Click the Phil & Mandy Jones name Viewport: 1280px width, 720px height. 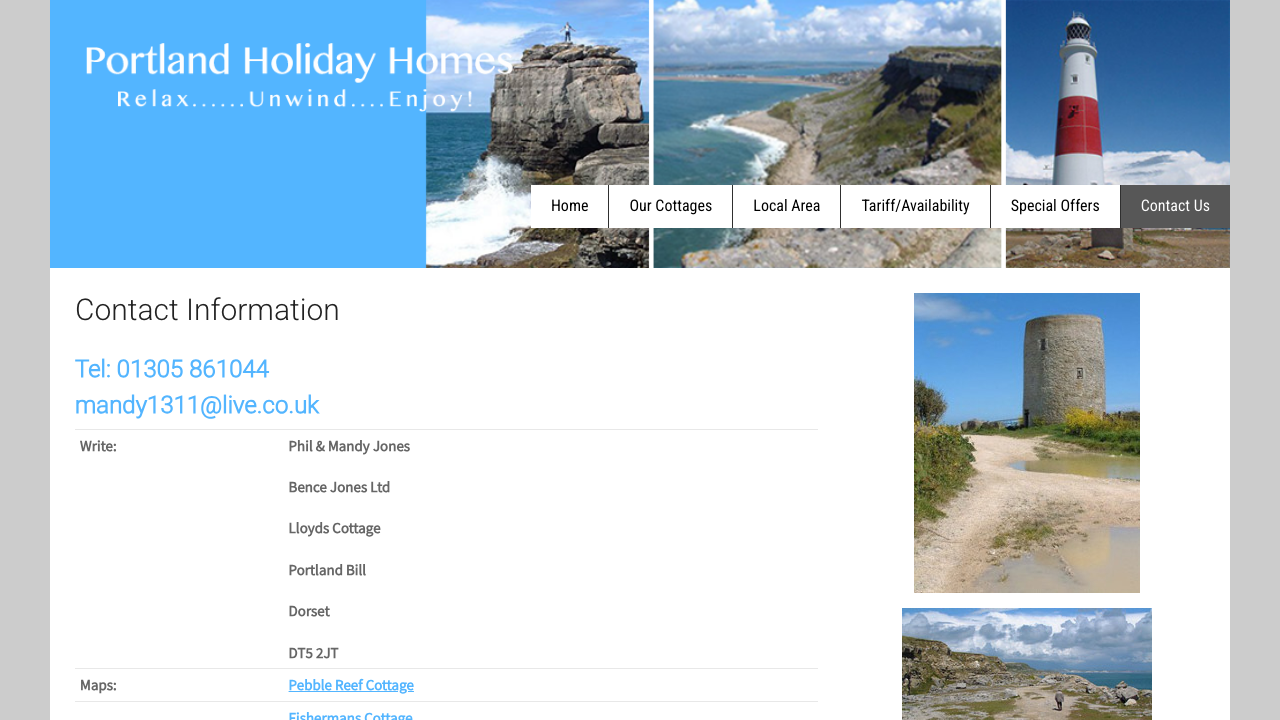pos(349,446)
